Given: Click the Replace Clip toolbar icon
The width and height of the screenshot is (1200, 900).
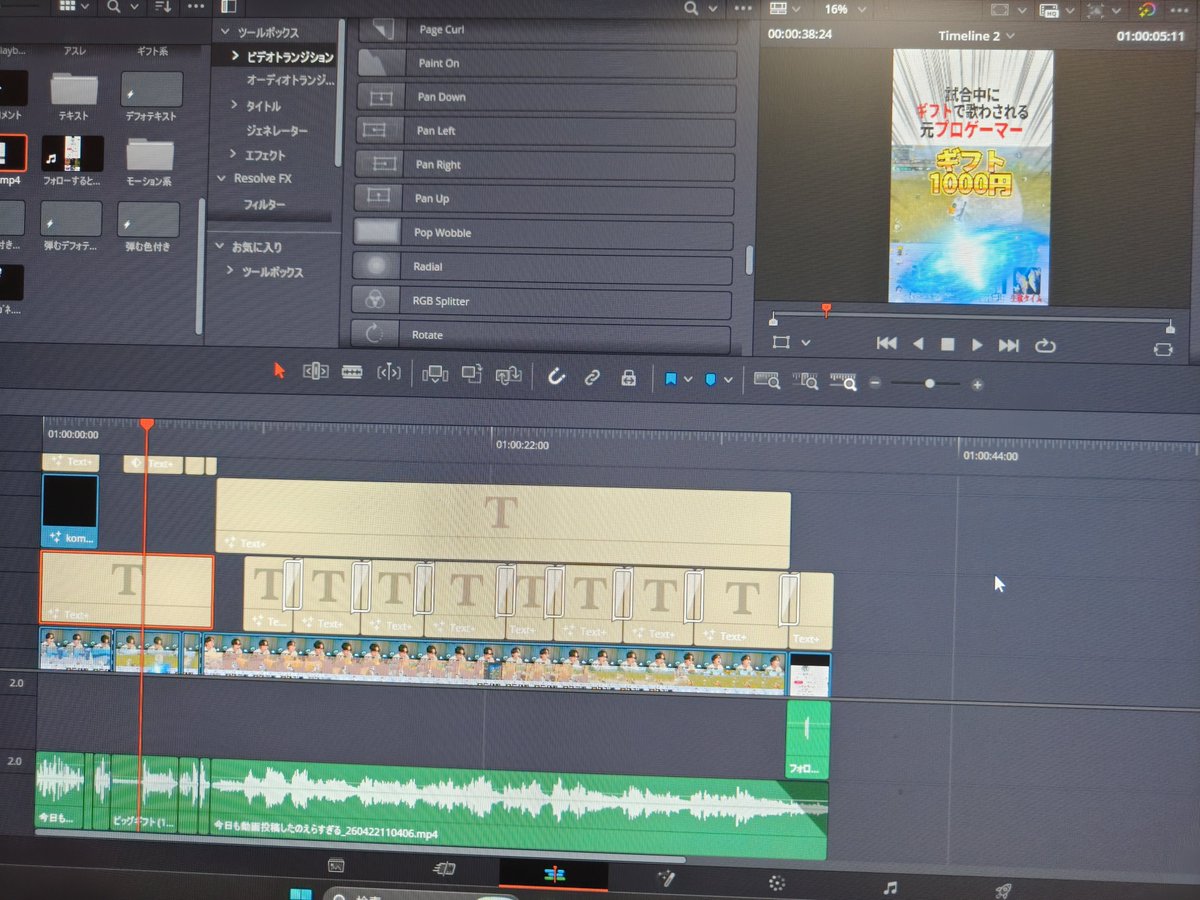Looking at the screenshot, I should pos(509,375).
